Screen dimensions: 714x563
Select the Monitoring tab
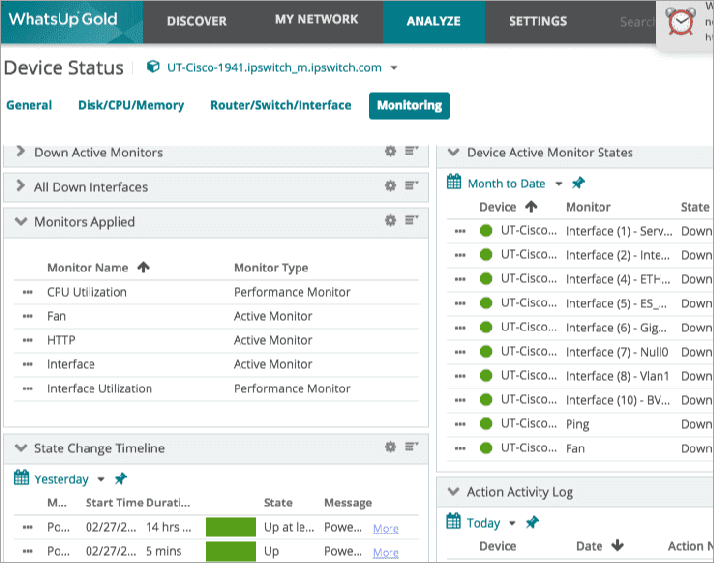pyautogui.click(x=409, y=106)
